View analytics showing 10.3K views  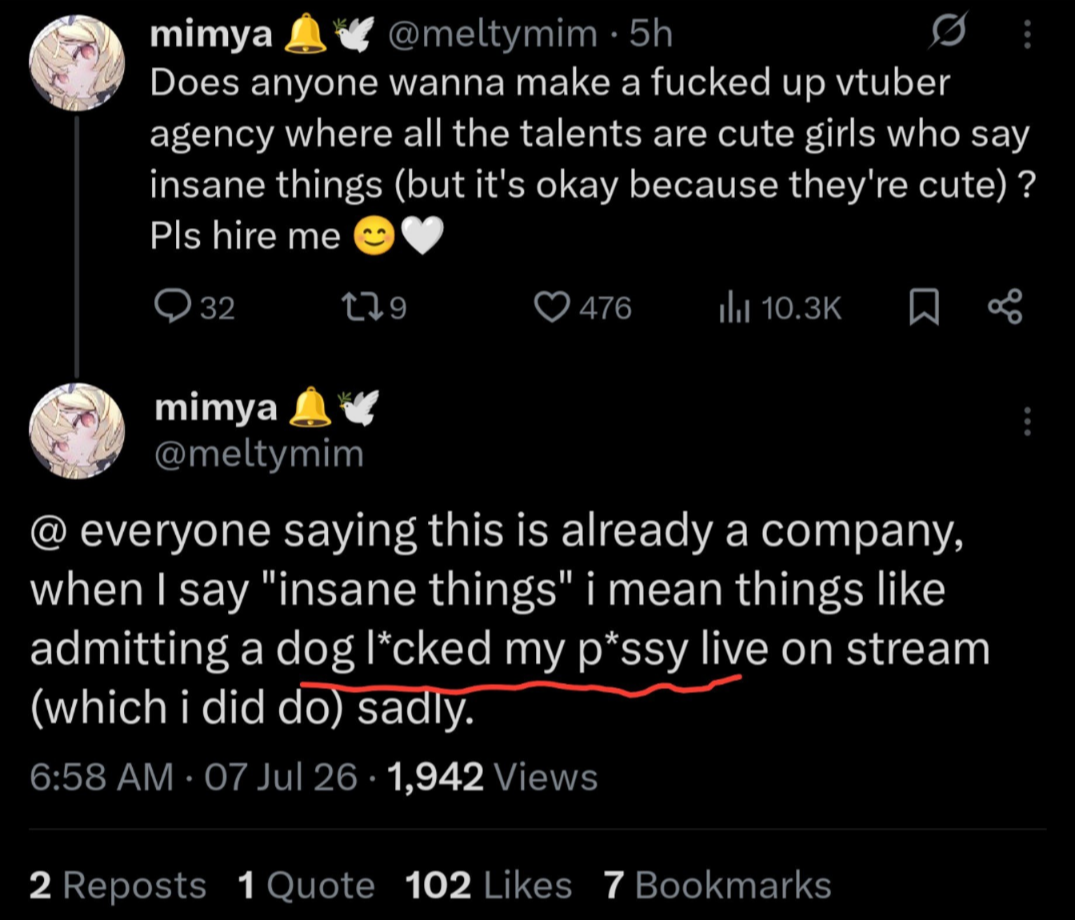tap(780, 308)
